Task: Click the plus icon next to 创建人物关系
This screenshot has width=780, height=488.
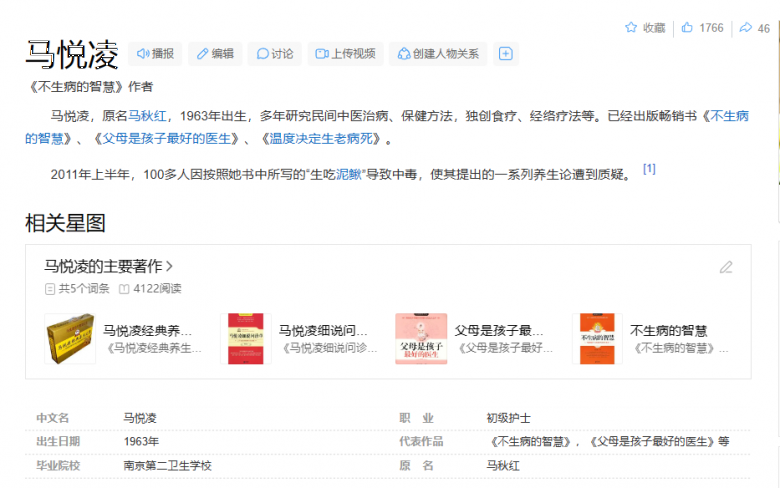Action: pos(506,54)
